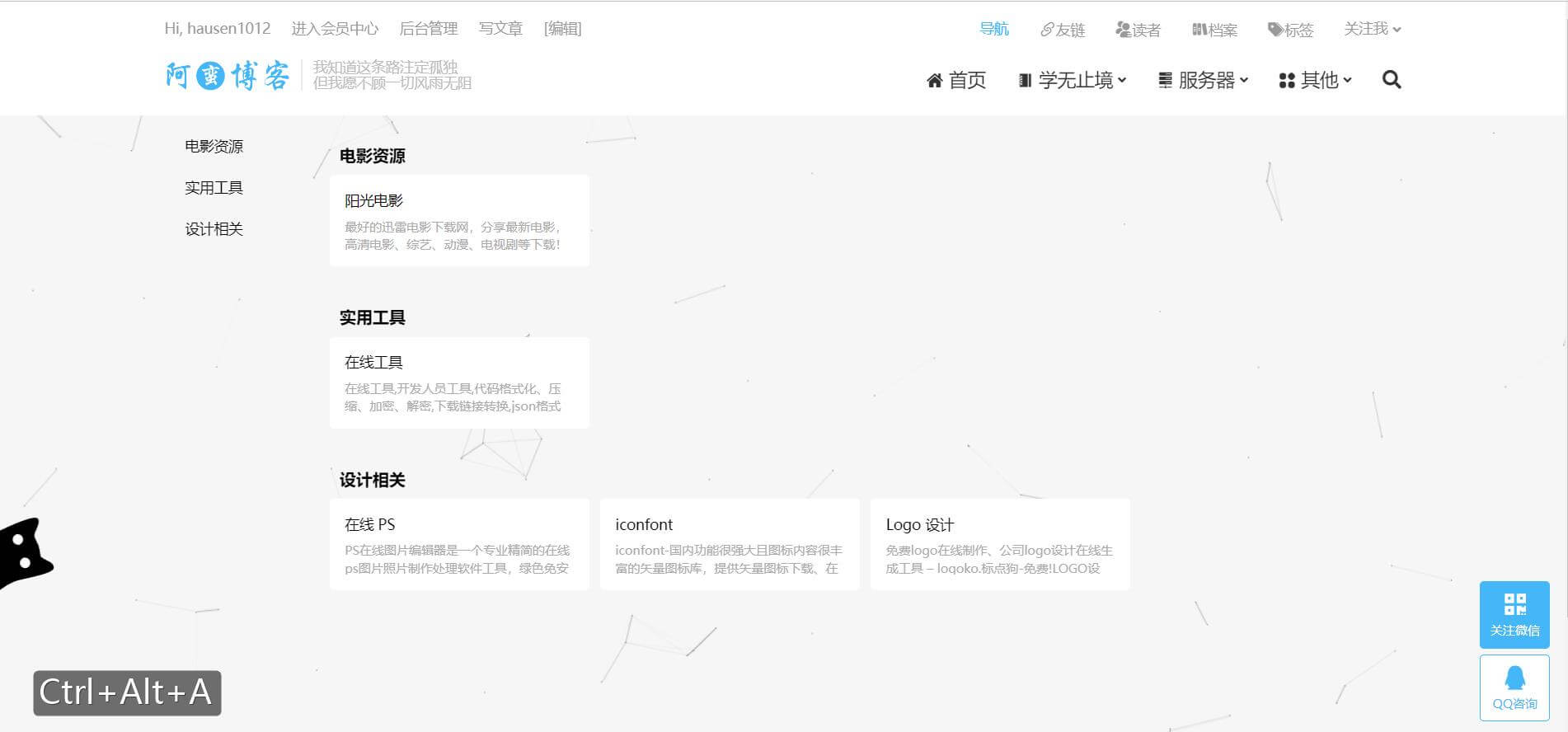Screen dimensions: 1568x732
Task: Expand the 其他 dropdown menu
Action: point(1315,81)
